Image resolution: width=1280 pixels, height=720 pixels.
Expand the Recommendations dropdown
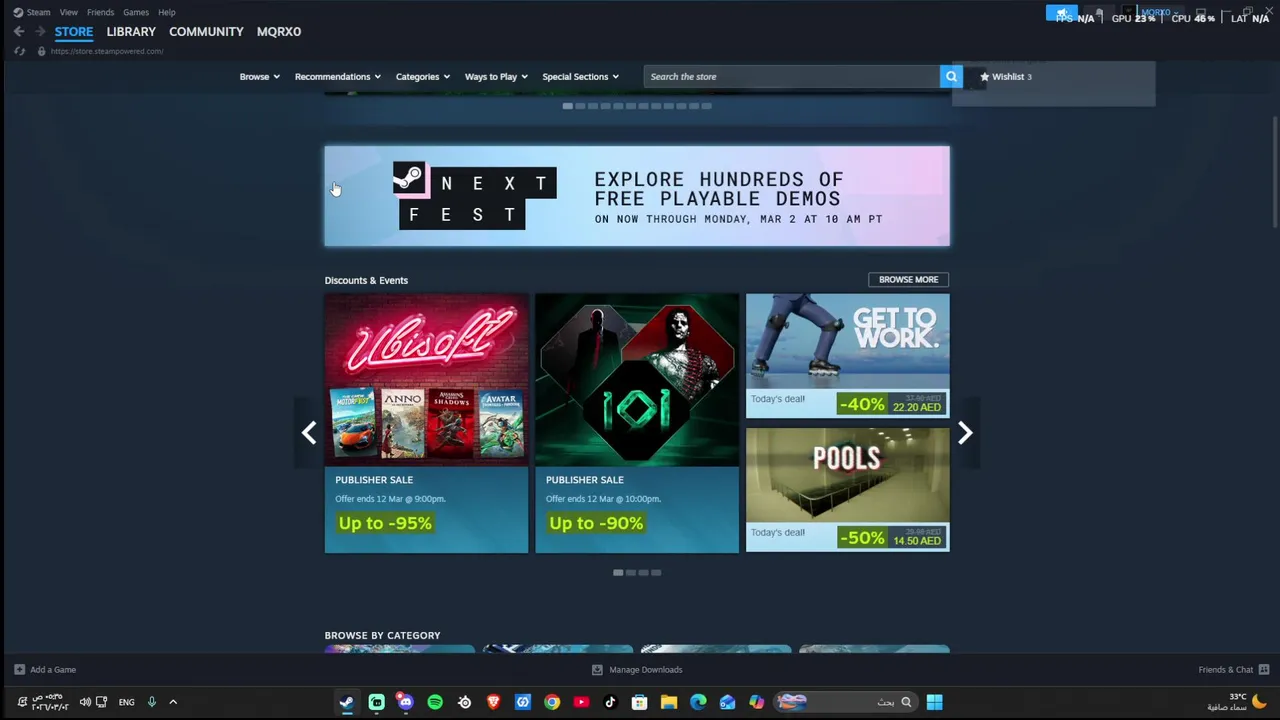tap(337, 76)
